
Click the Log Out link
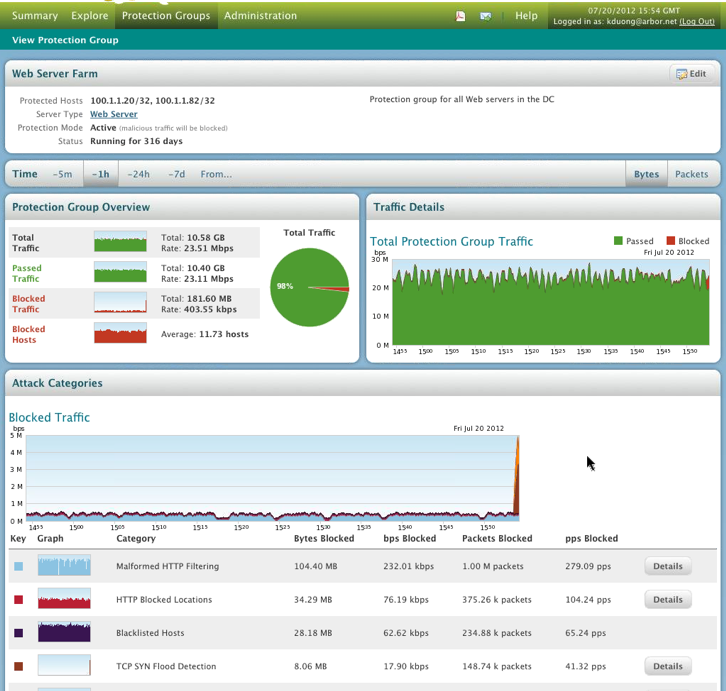(697, 21)
